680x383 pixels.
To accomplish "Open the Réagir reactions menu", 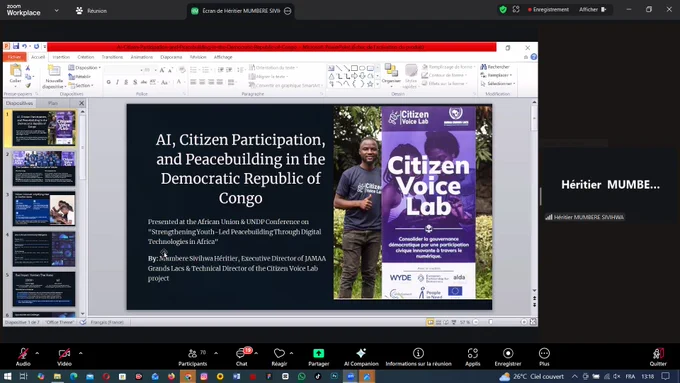I will click(x=279, y=357).
